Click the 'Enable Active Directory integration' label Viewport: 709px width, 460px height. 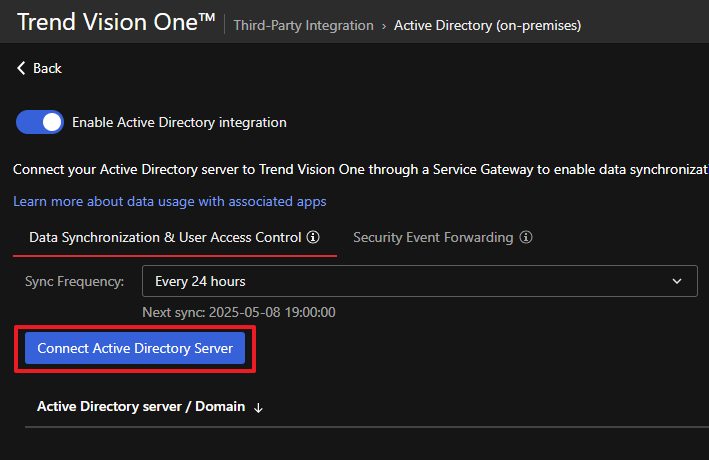(179, 123)
